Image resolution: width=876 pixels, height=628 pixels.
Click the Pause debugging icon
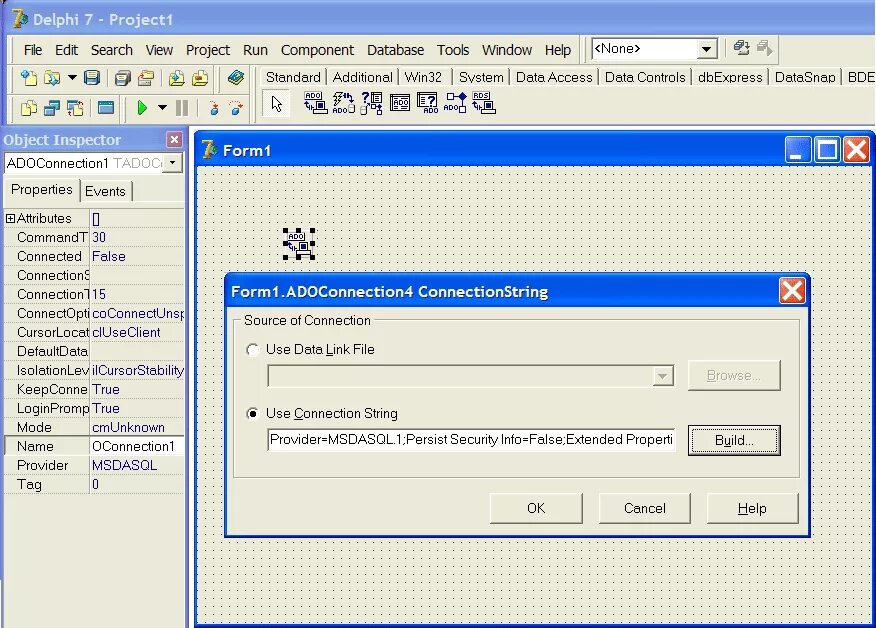[x=182, y=107]
